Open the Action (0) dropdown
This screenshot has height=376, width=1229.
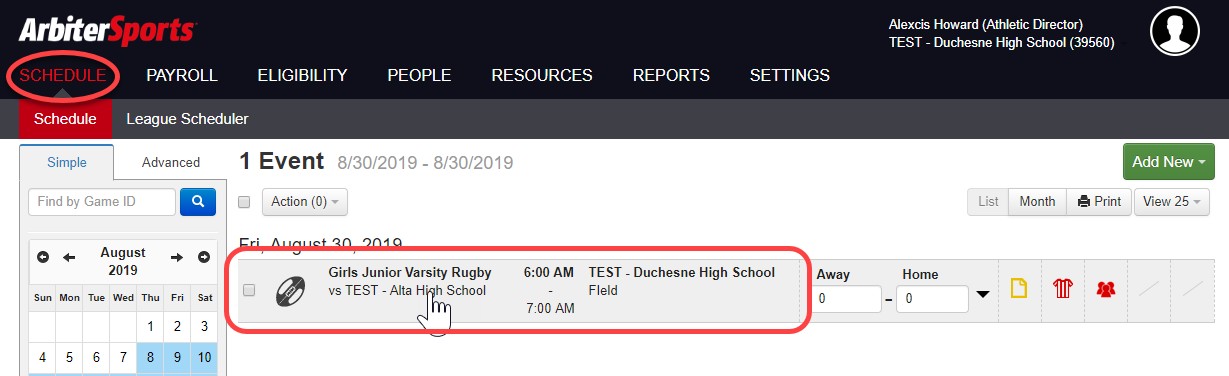[x=304, y=201]
